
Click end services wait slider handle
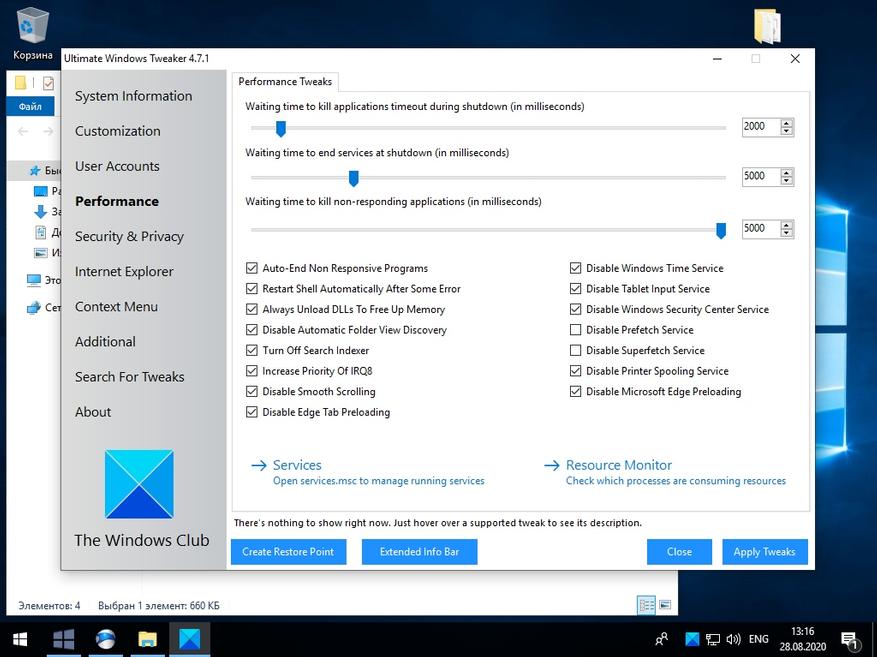coord(353,178)
